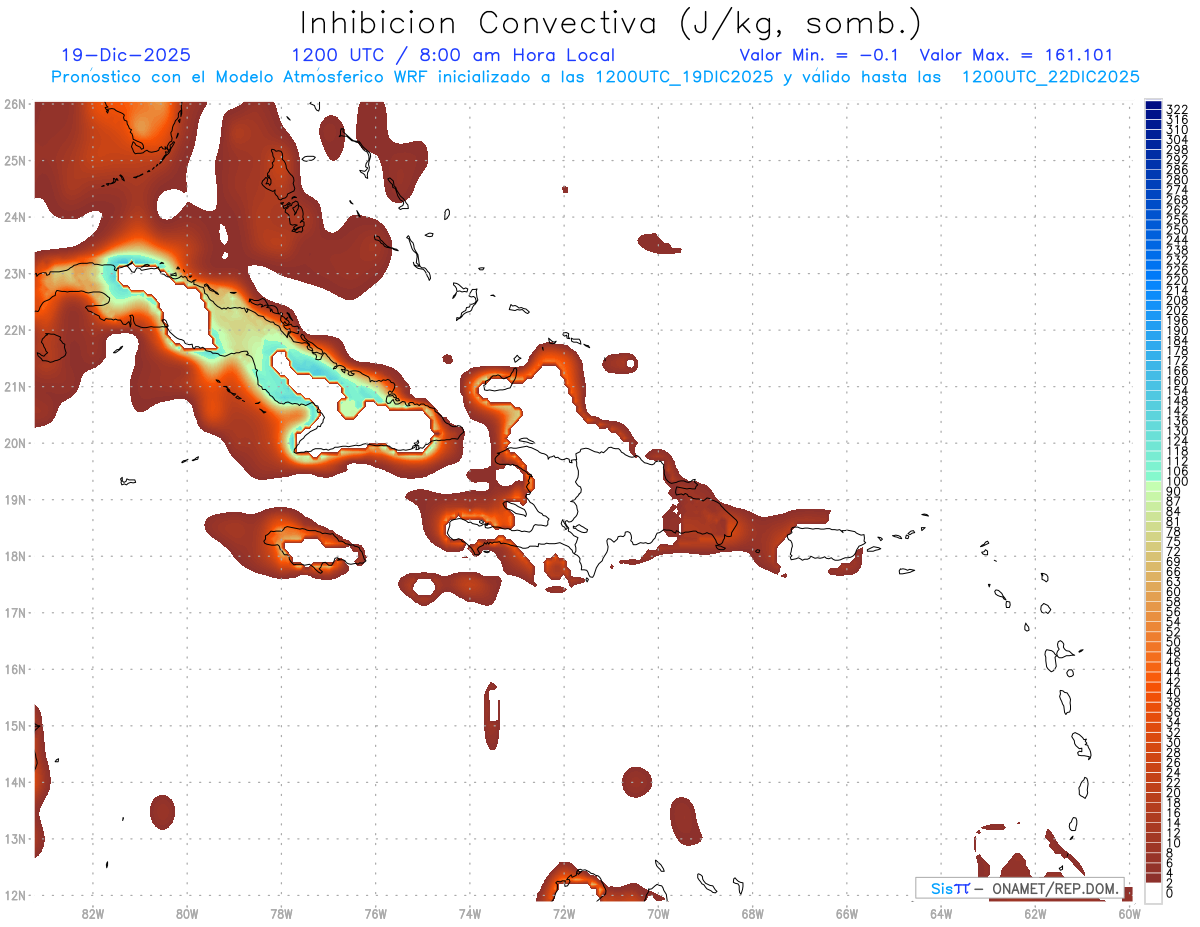Click the '22N' latitude label
This screenshot has width=1200, height=927.
14,330
